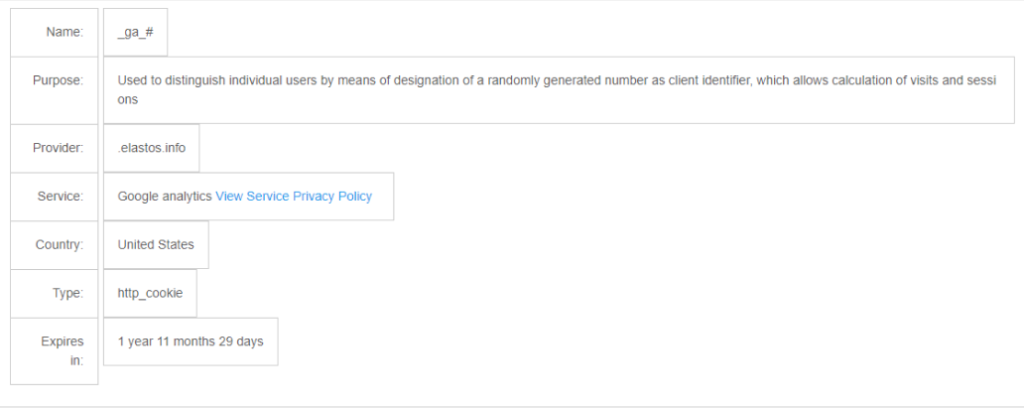Click the Purpose label cell

(x=54, y=90)
